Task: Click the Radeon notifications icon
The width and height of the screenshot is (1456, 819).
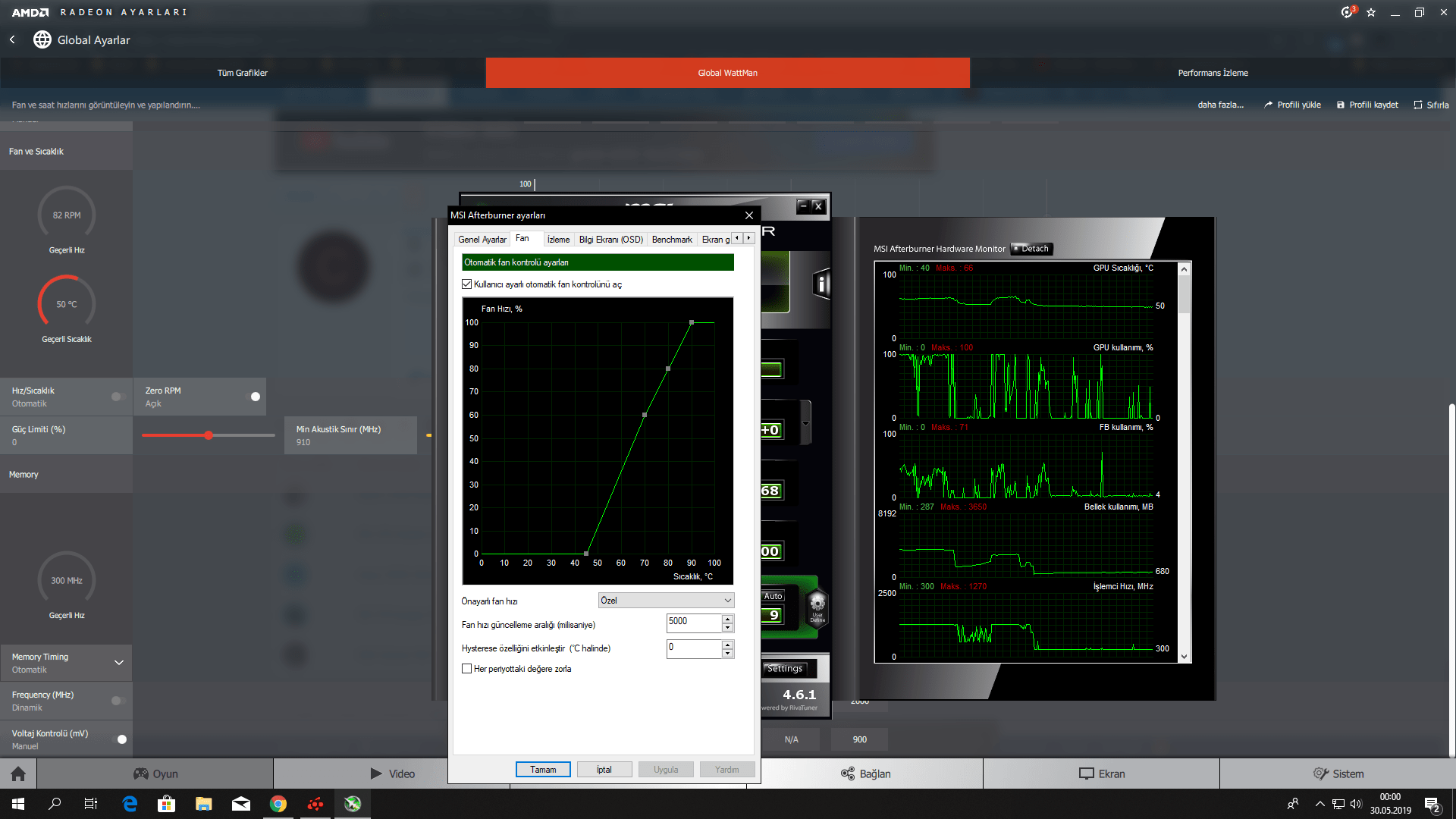Action: (x=1347, y=12)
